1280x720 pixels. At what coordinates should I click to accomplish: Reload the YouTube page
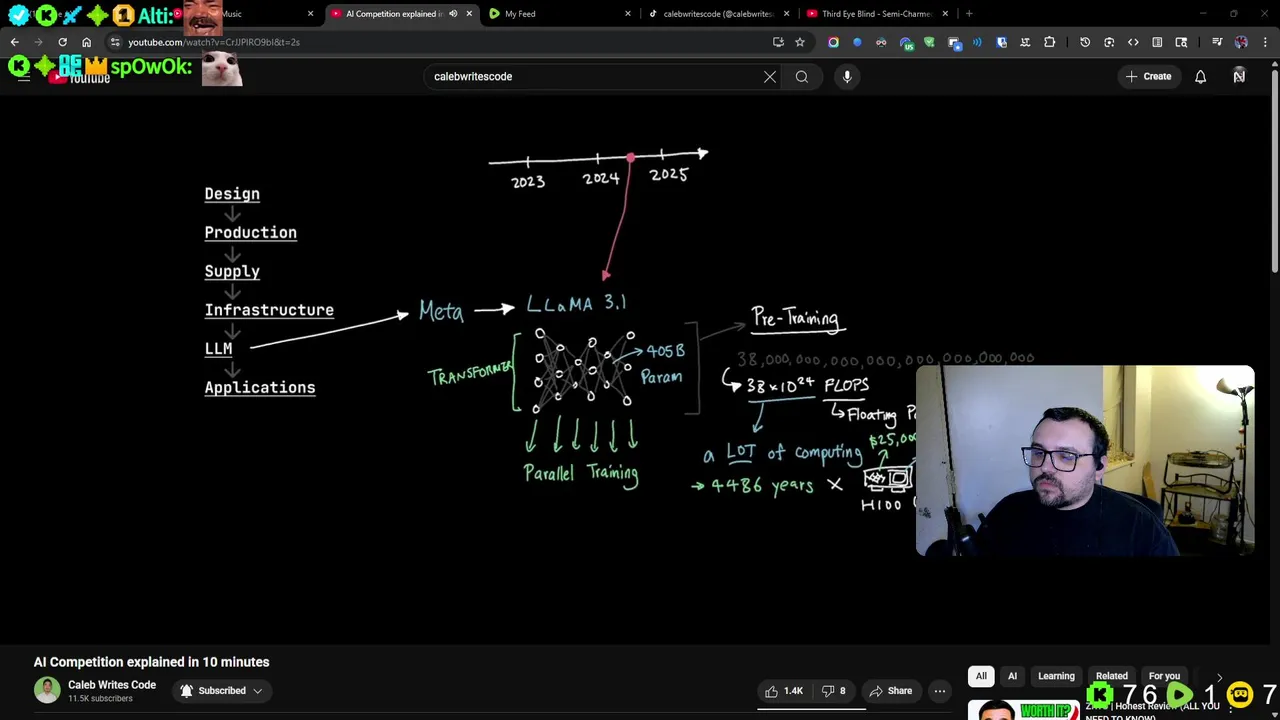click(x=62, y=42)
